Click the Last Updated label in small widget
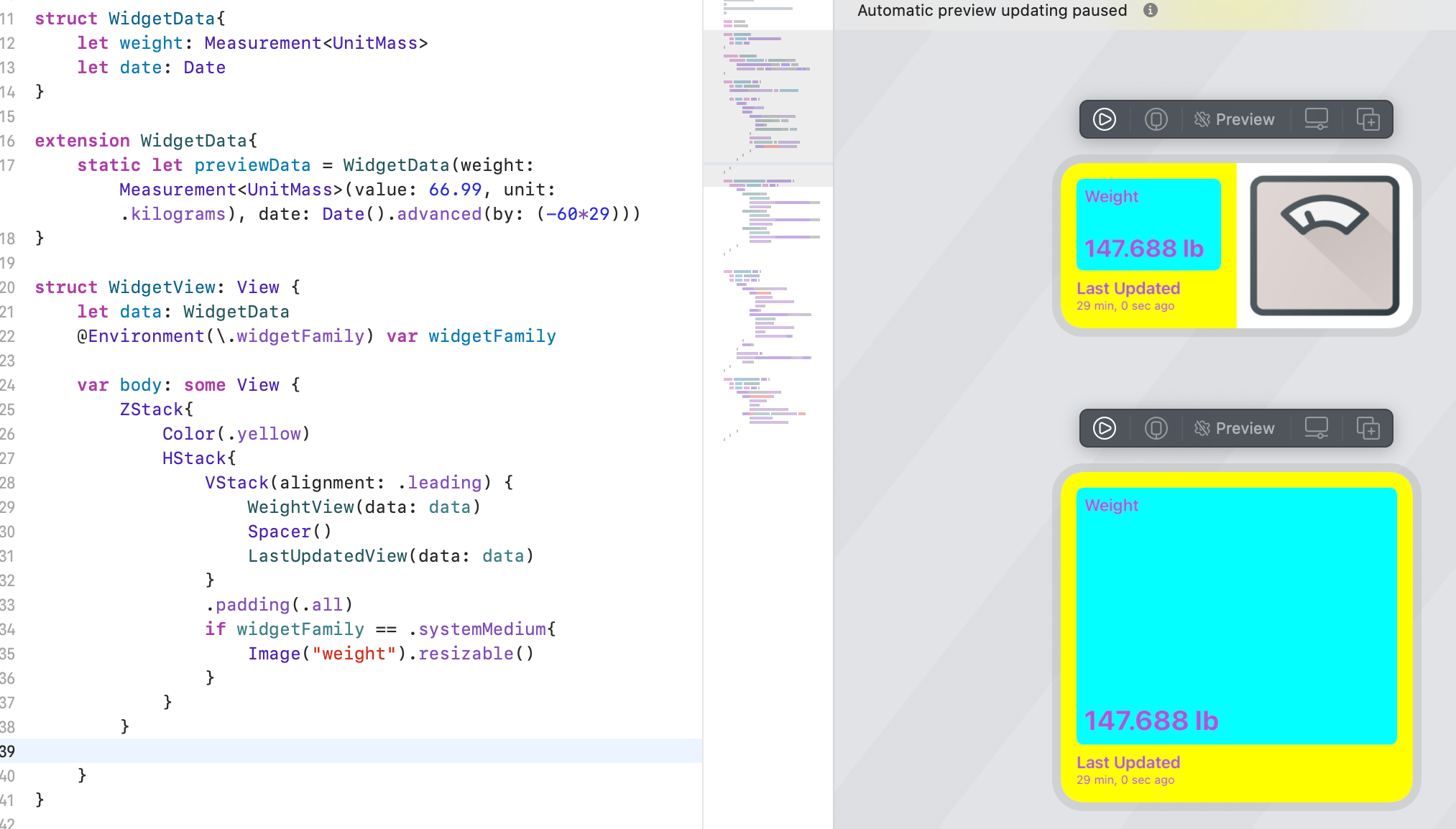The image size is (1456, 829). 1128,762
